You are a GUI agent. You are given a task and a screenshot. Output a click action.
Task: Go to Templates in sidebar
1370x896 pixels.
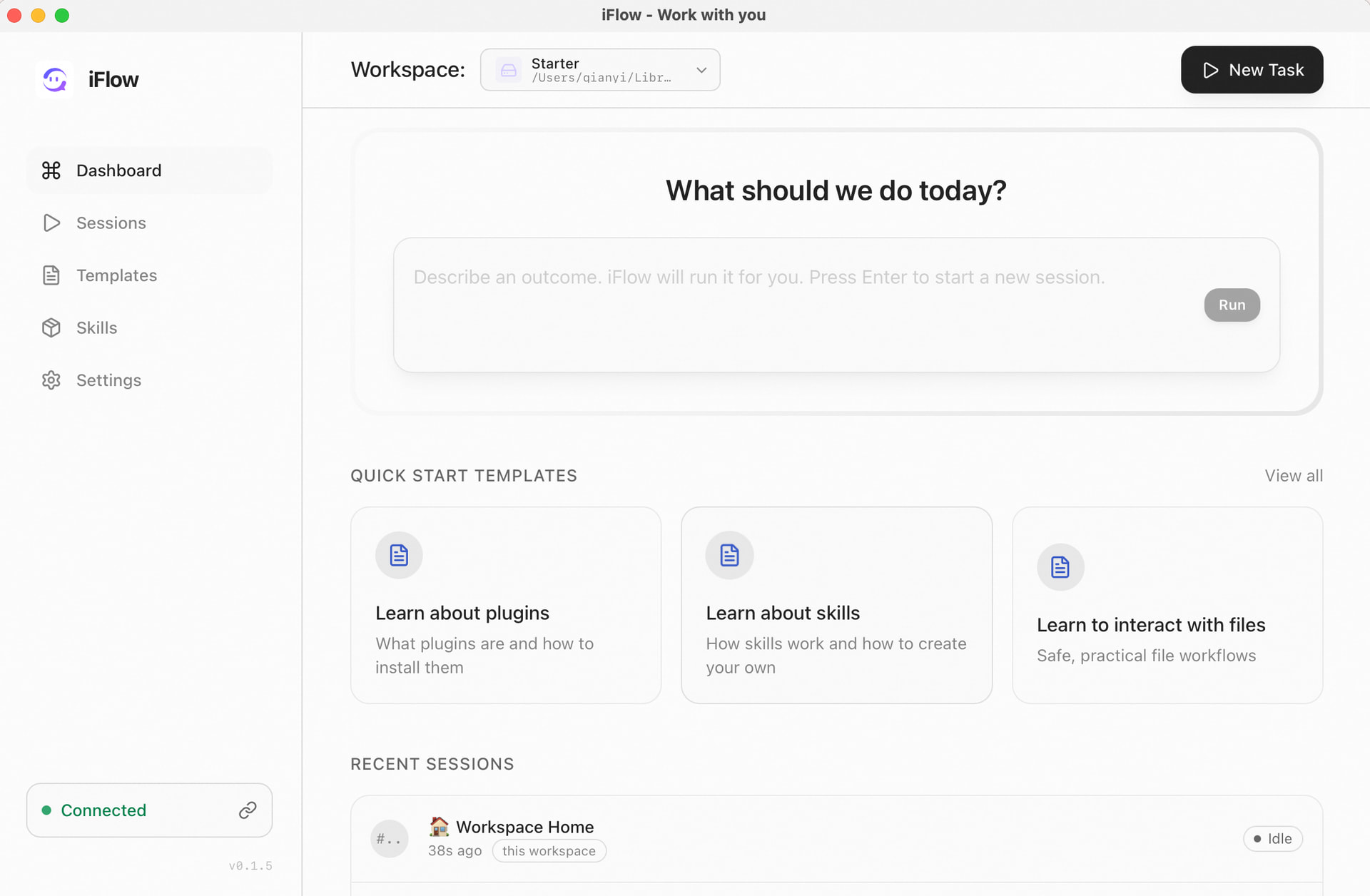coord(116,275)
